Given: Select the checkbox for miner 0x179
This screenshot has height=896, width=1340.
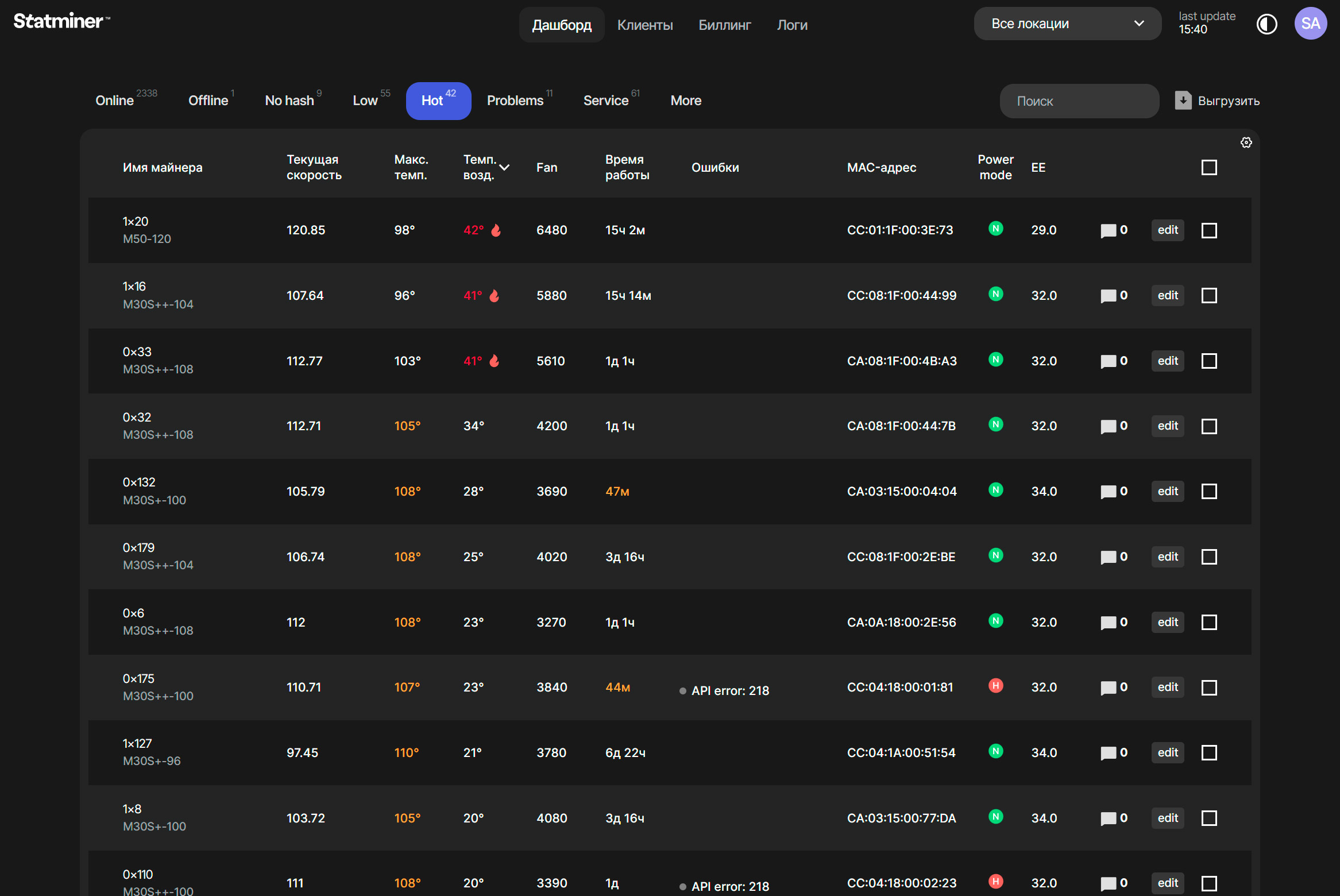Looking at the screenshot, I should tap(1209, 557).
